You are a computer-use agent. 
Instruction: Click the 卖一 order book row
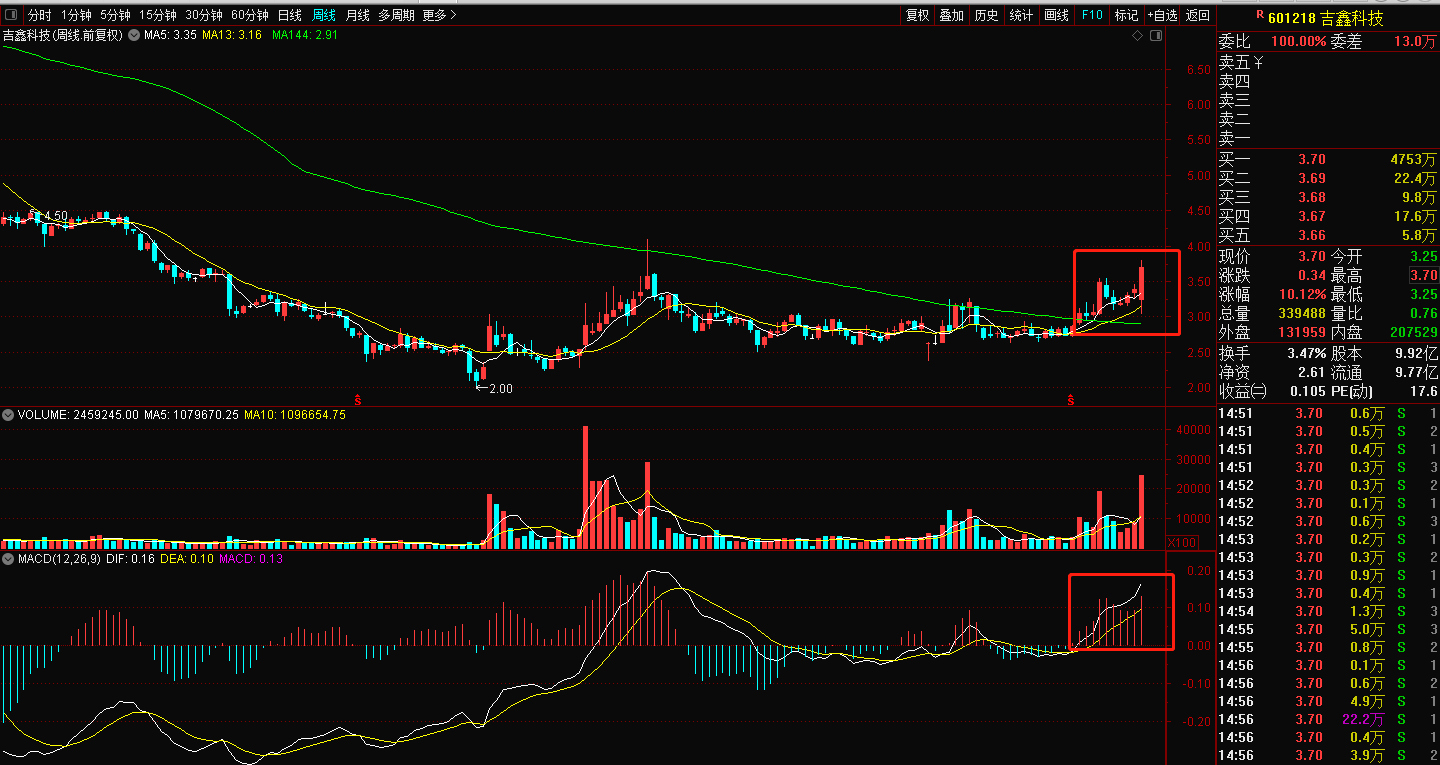[x=1327, y=138]
